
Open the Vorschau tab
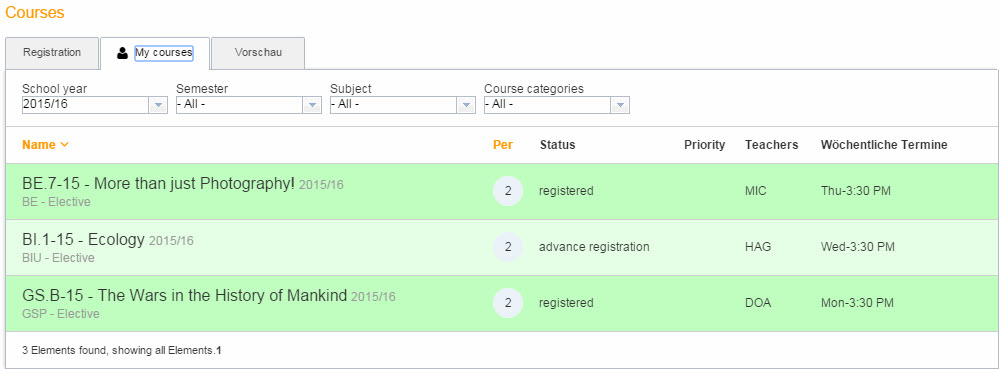pyautogui.click(x=258, y=53)
